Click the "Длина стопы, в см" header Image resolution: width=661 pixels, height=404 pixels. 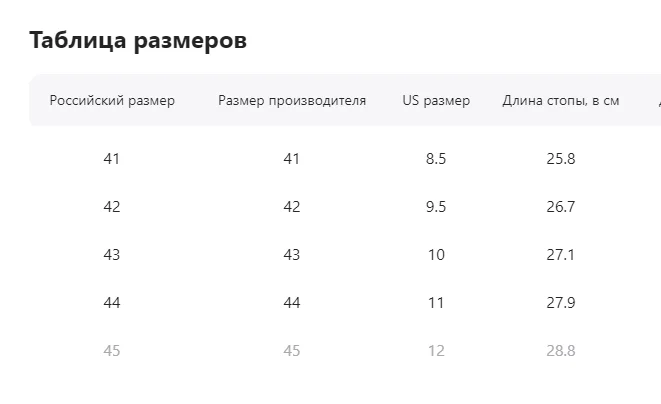pos(561,100)
